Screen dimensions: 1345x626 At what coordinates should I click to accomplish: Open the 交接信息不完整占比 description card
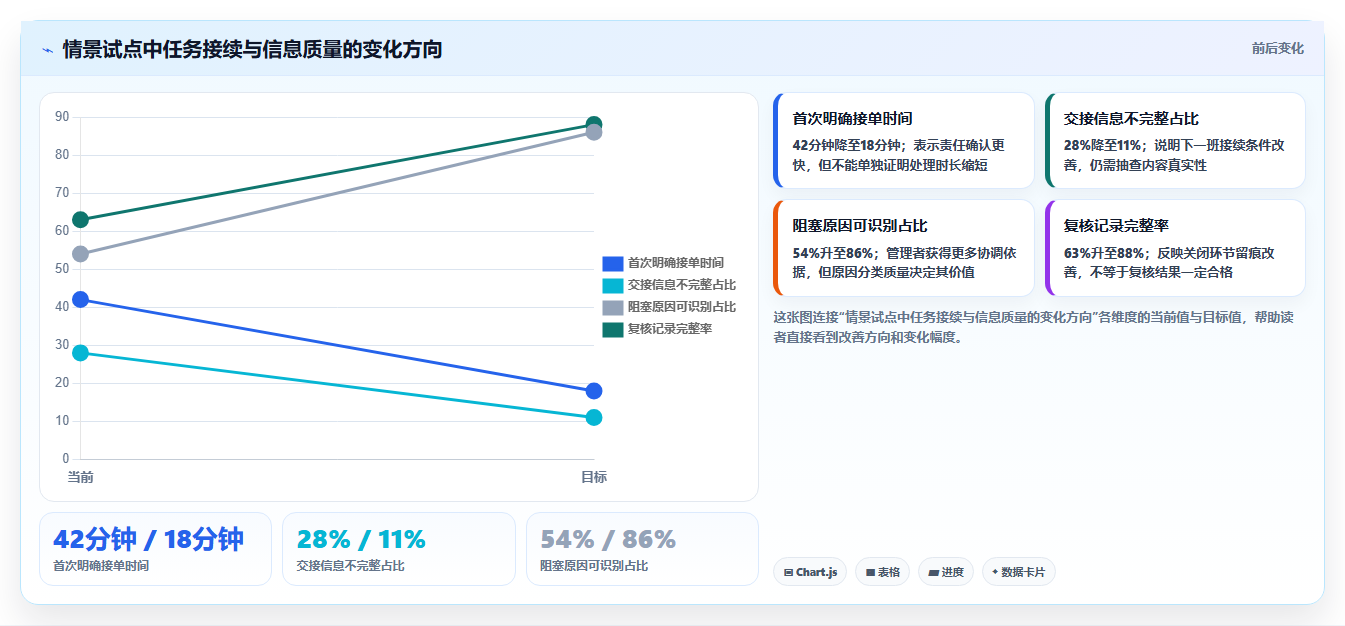pos(1175,141)
